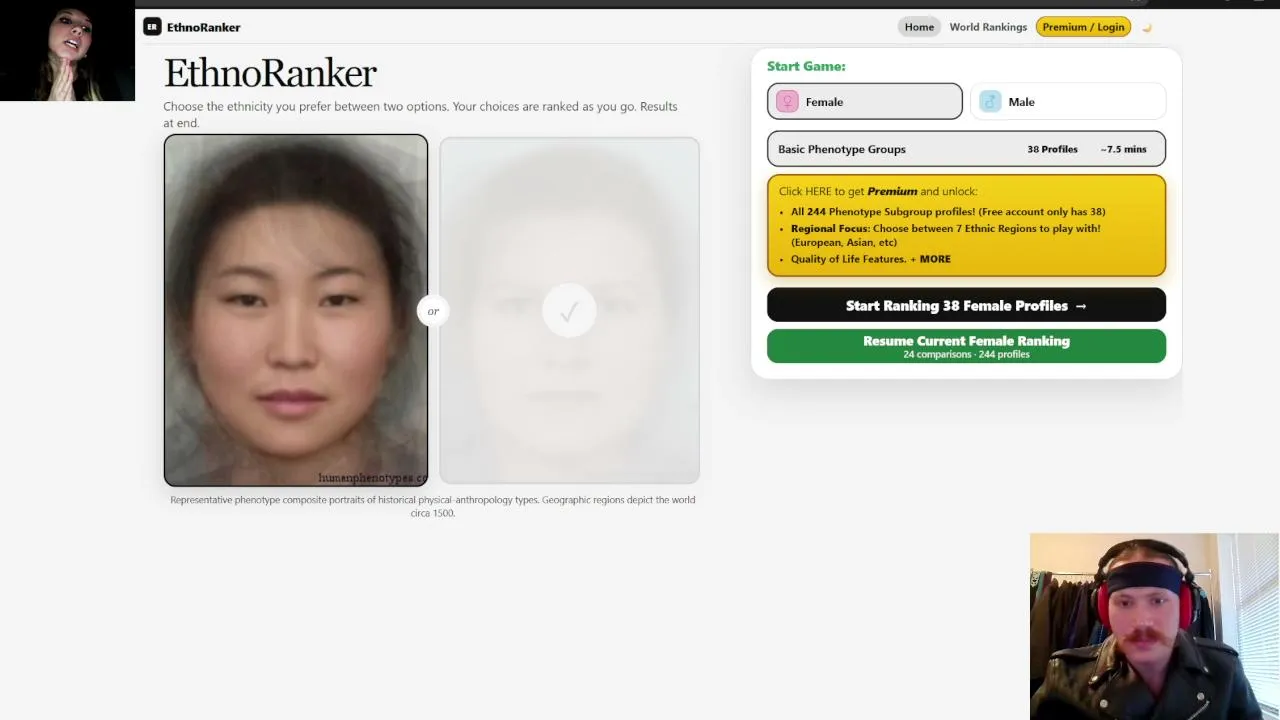This screenshot has height=720, width=1280.
Task: Click the male symbol icon
Action: 990,102
